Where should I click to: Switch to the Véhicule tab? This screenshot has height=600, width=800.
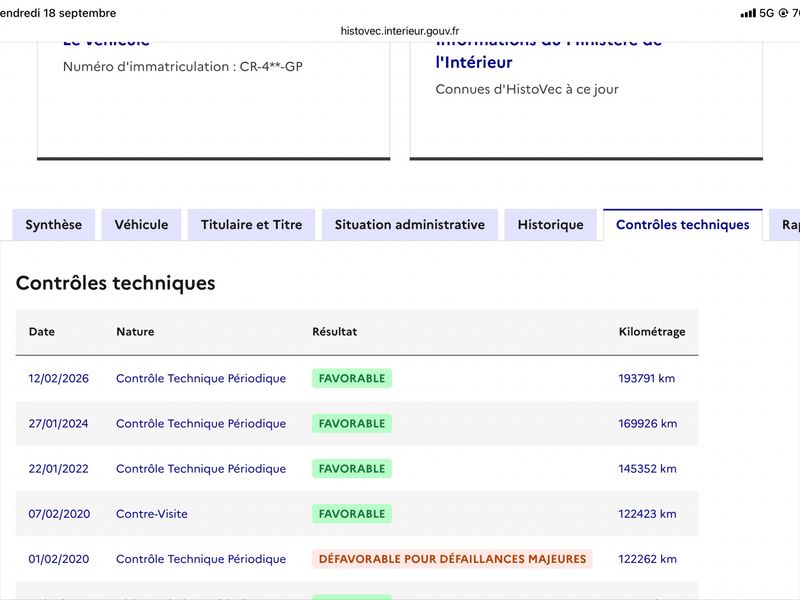click(x=141, y=224)
